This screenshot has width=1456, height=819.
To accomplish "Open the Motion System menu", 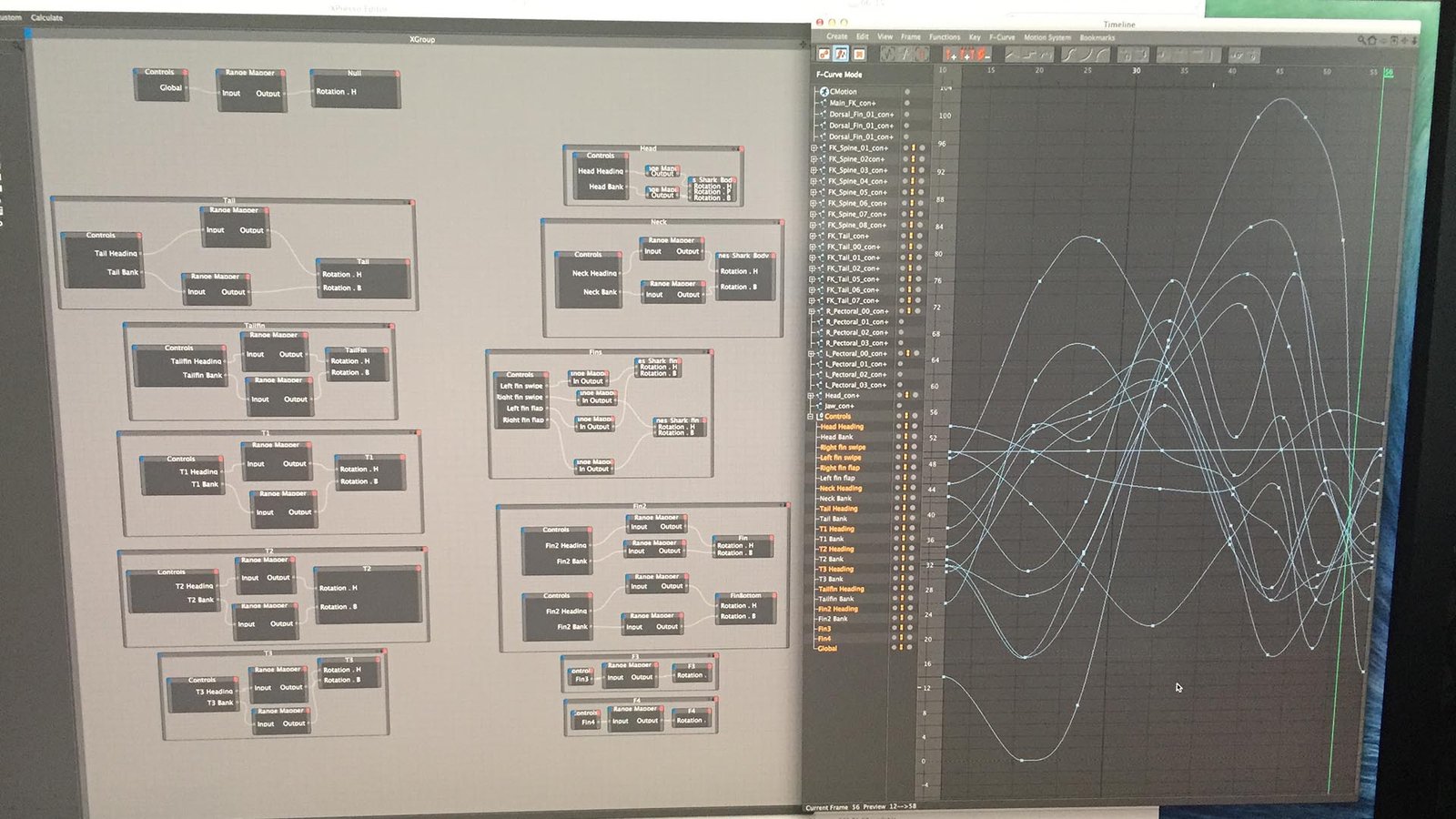I will 1046,37.
